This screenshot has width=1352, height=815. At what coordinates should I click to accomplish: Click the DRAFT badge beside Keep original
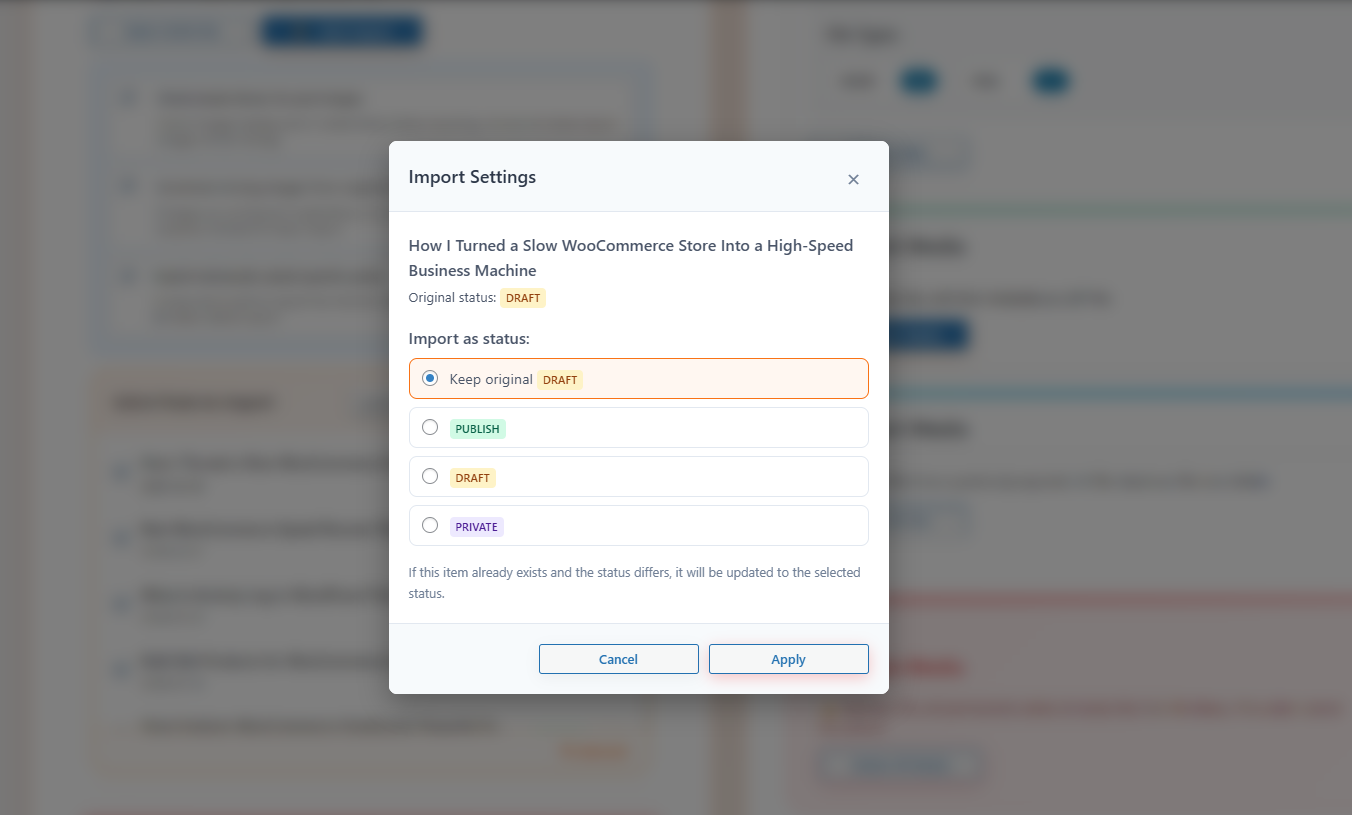[560, 380]
